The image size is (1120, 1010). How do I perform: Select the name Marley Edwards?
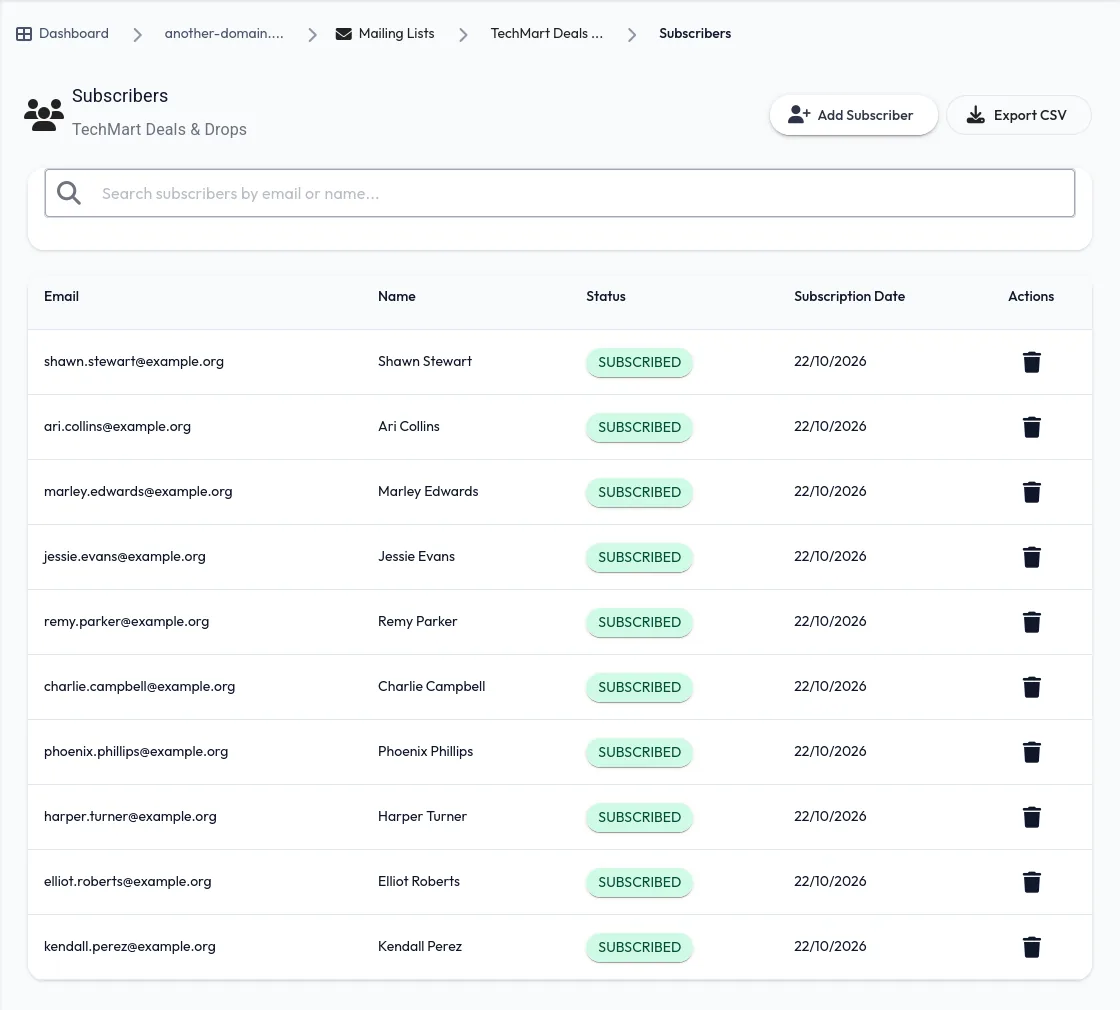428,491
